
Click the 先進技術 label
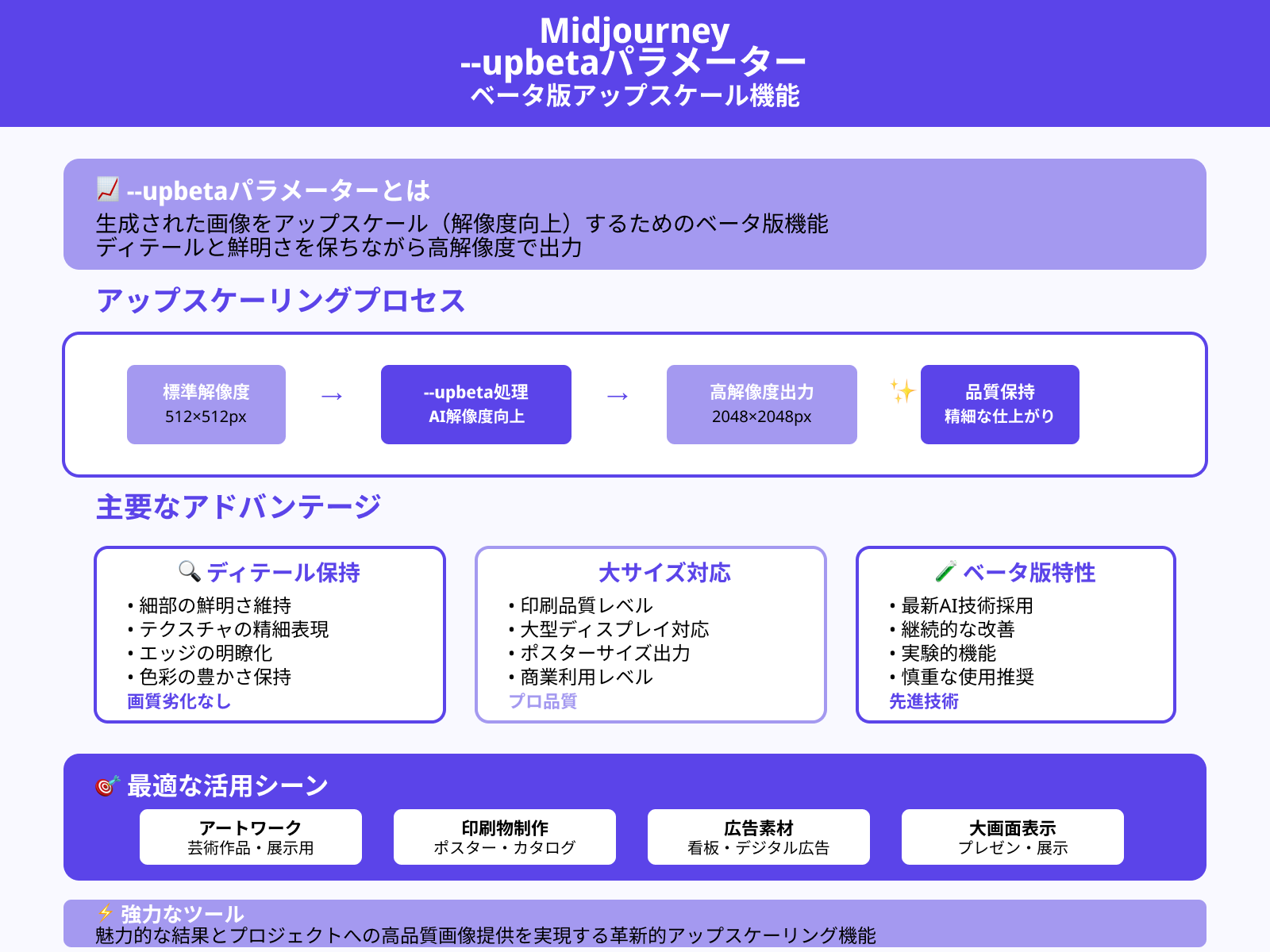924,701
